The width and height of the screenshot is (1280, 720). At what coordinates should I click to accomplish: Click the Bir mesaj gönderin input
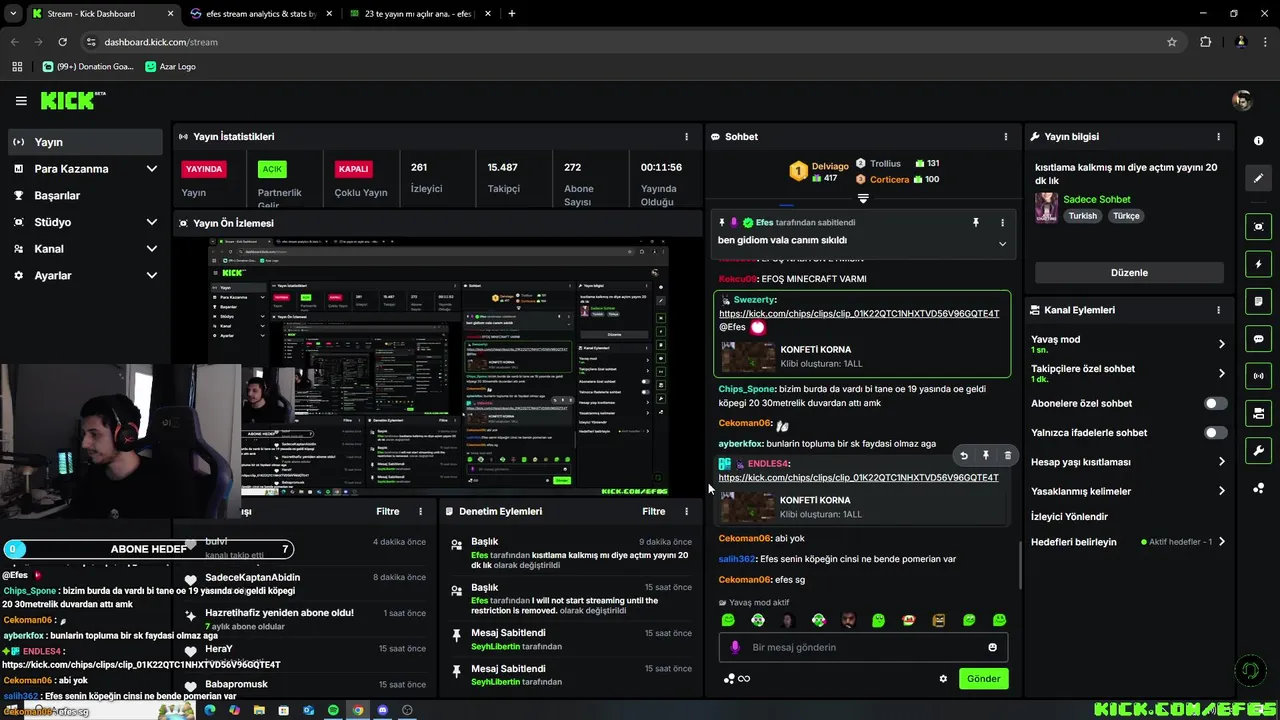click(863, 647)
